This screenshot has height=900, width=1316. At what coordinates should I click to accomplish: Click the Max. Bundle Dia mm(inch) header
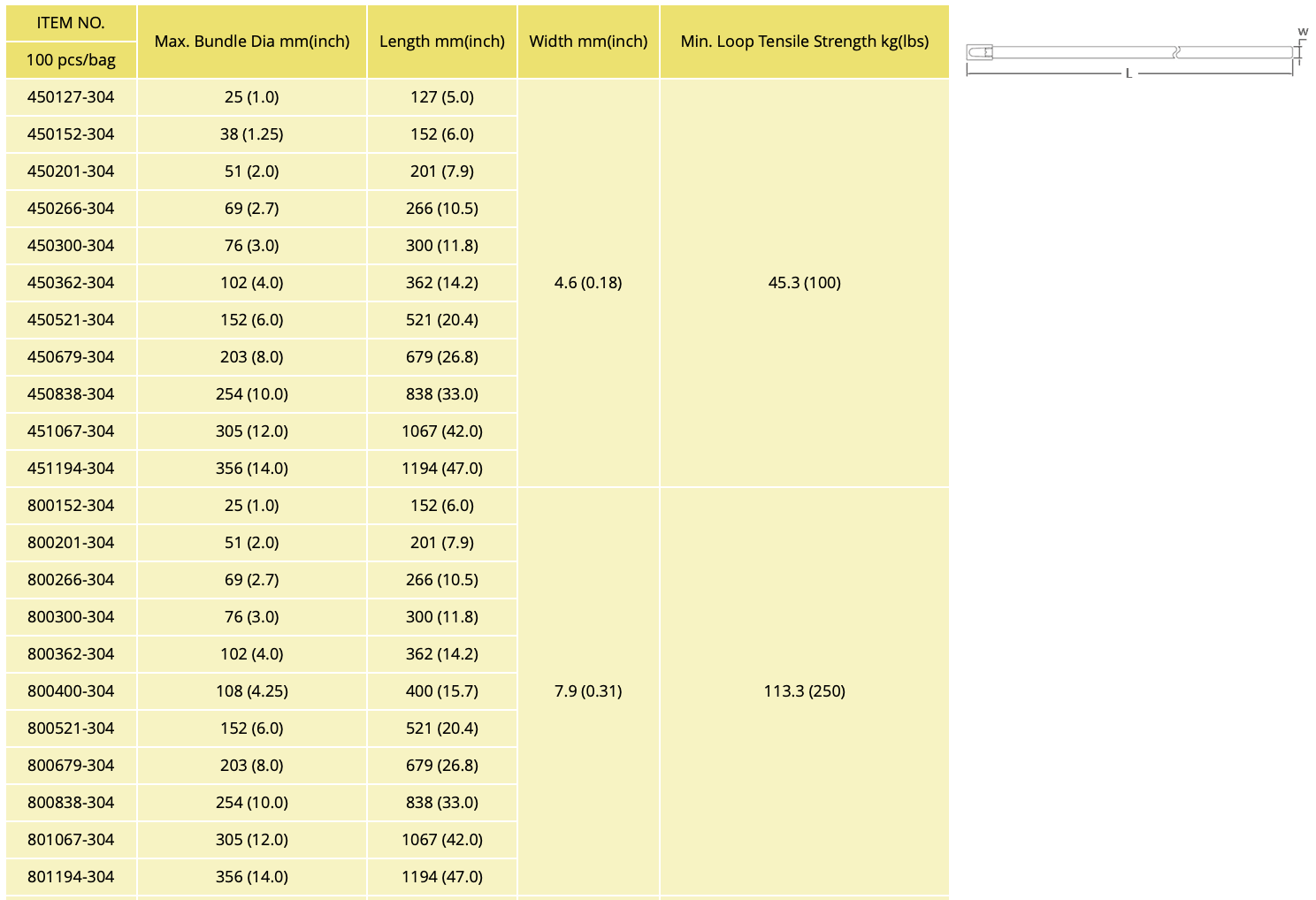click(252, 42)
